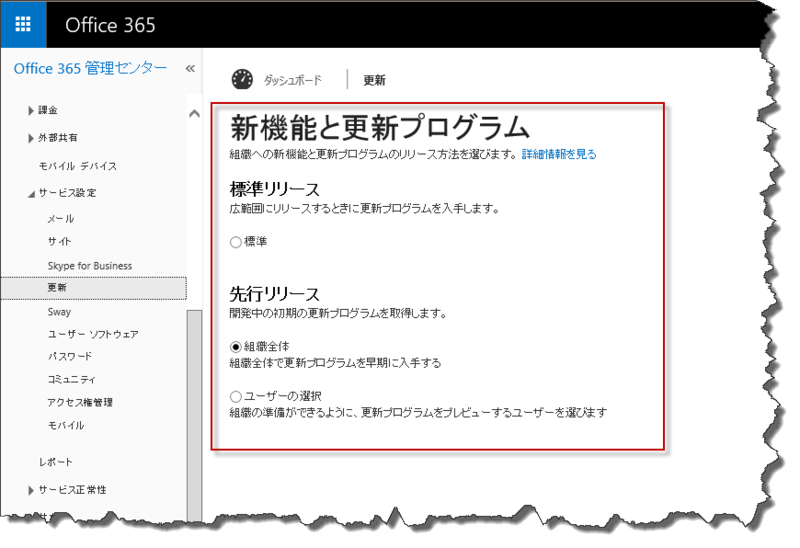Open パスワード settings
Image resolution: width=800 pixels, height=548 pixels.
tap(69, 356)
